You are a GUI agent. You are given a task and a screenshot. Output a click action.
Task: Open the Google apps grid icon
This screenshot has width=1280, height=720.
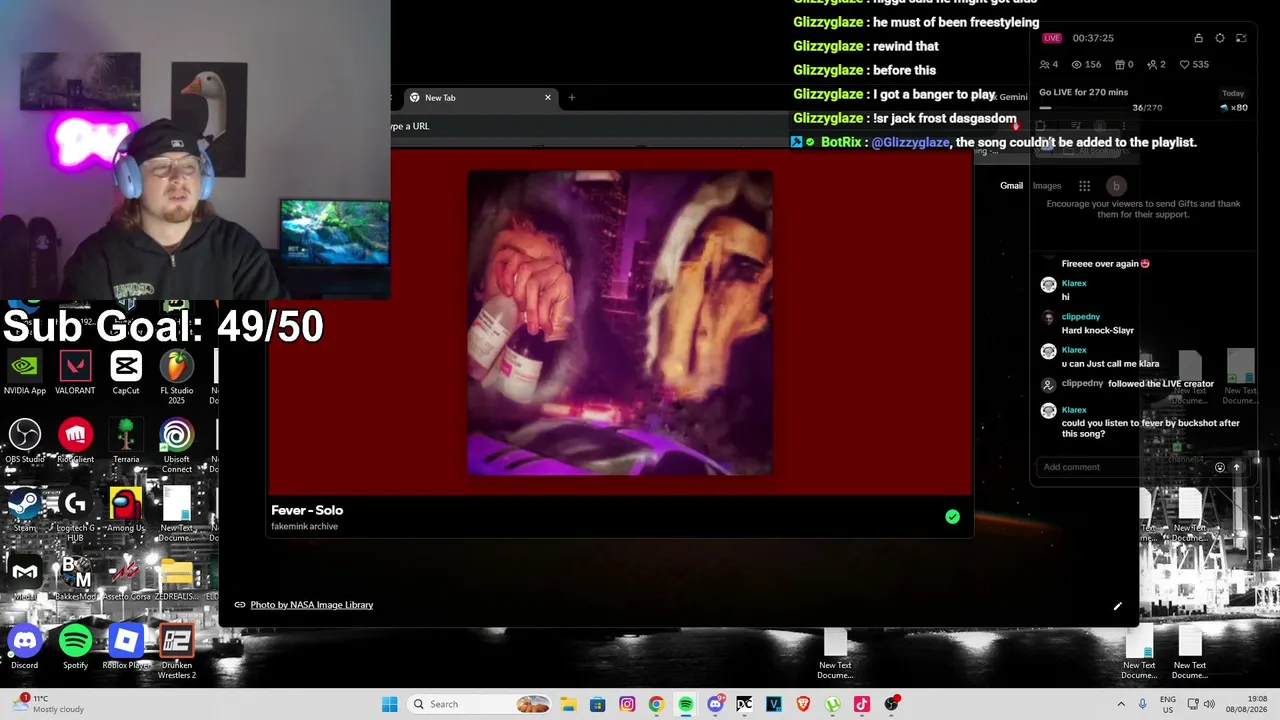point(1084,186)
